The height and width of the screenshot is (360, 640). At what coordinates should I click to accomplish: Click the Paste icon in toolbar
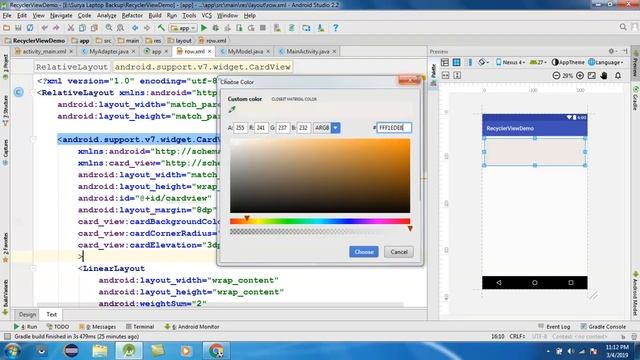pyautogui.click(x=94, y=28)
